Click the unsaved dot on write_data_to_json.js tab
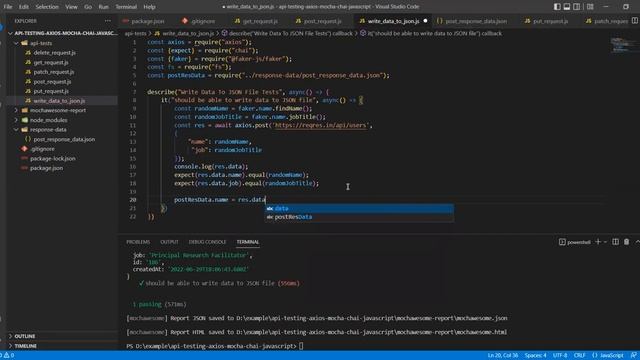Image resolution: width=640 pixels, height=360 pixels. pyautogui.click(x=425, y=21)
